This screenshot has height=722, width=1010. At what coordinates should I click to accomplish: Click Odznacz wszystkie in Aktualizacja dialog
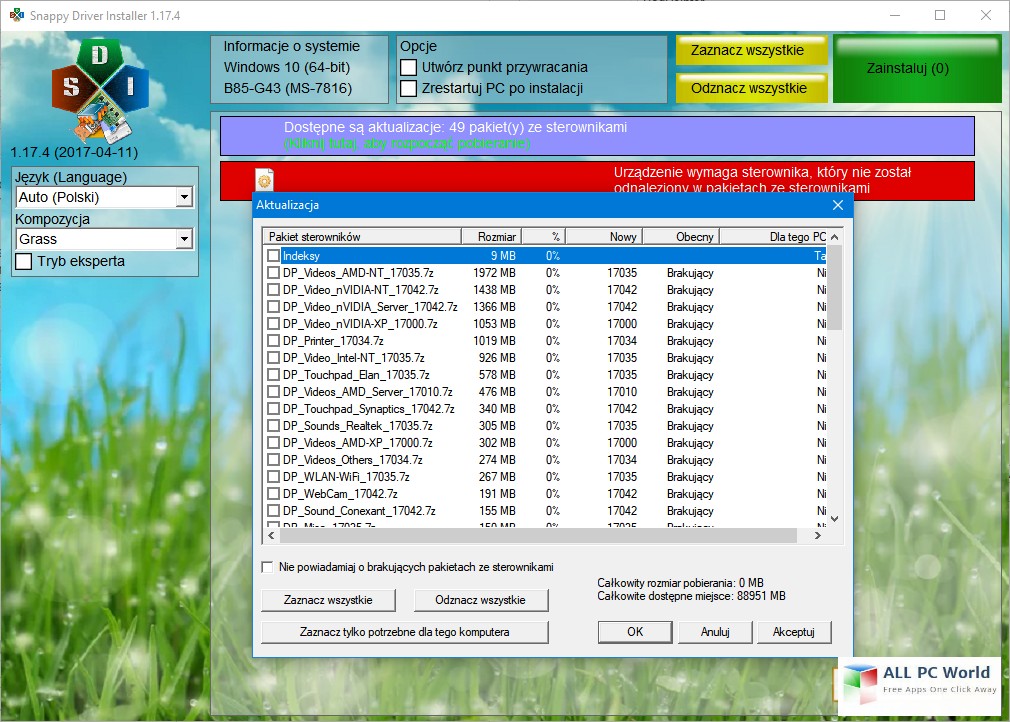point(481,600)
